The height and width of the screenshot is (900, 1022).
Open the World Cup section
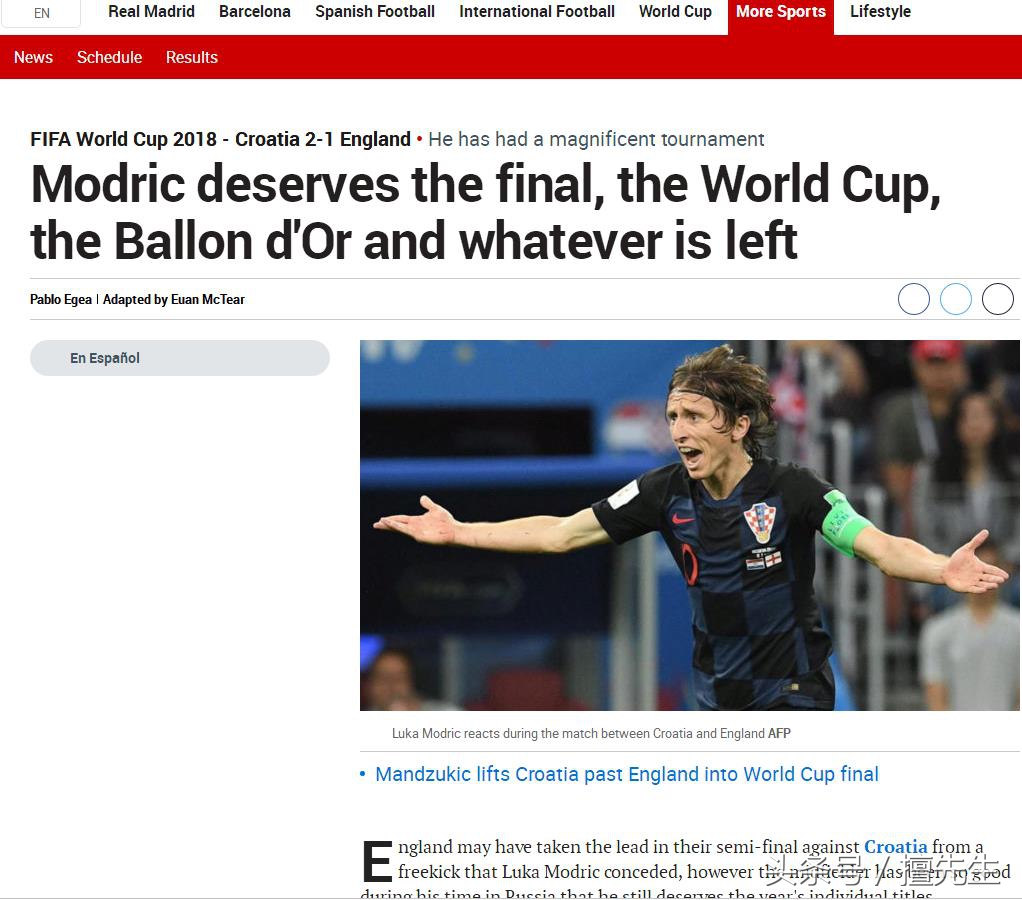point(675,12)
